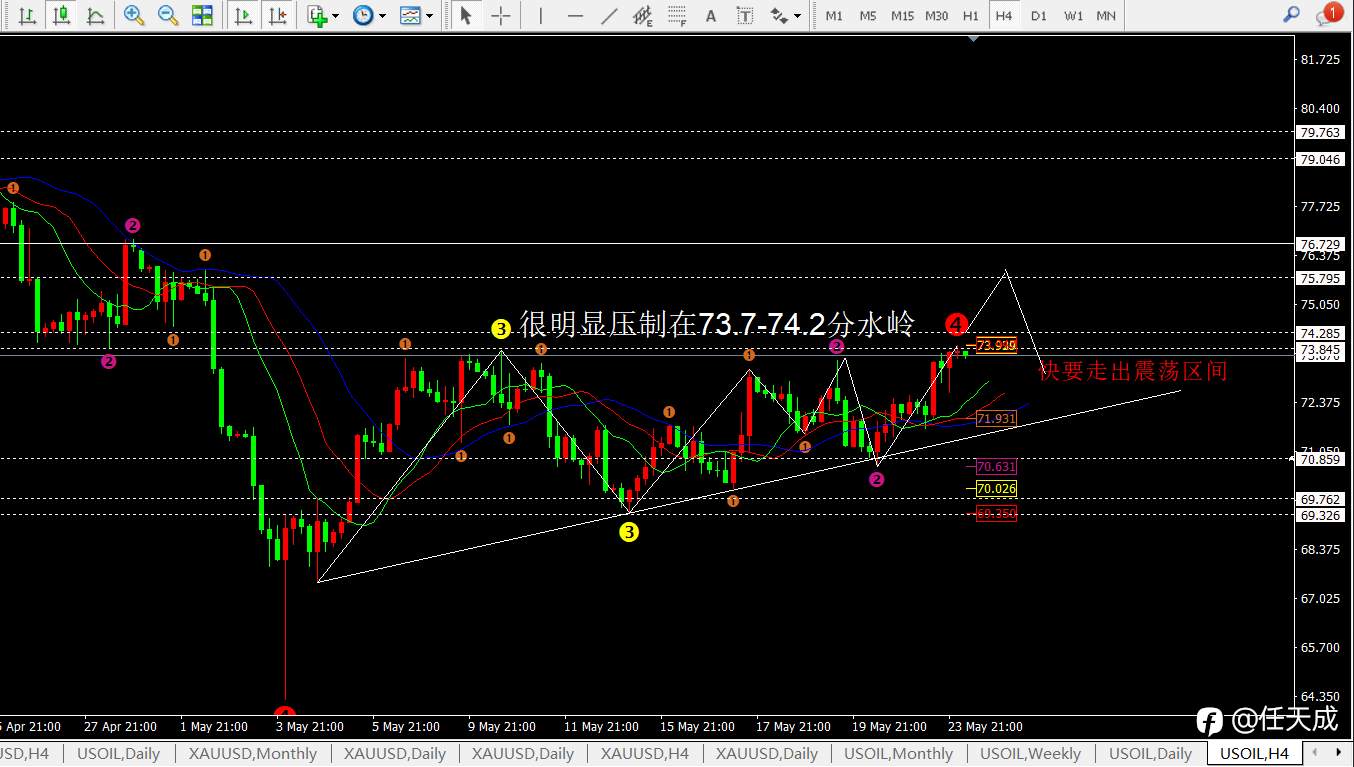Open the Periods clock icon

point(363,15)
